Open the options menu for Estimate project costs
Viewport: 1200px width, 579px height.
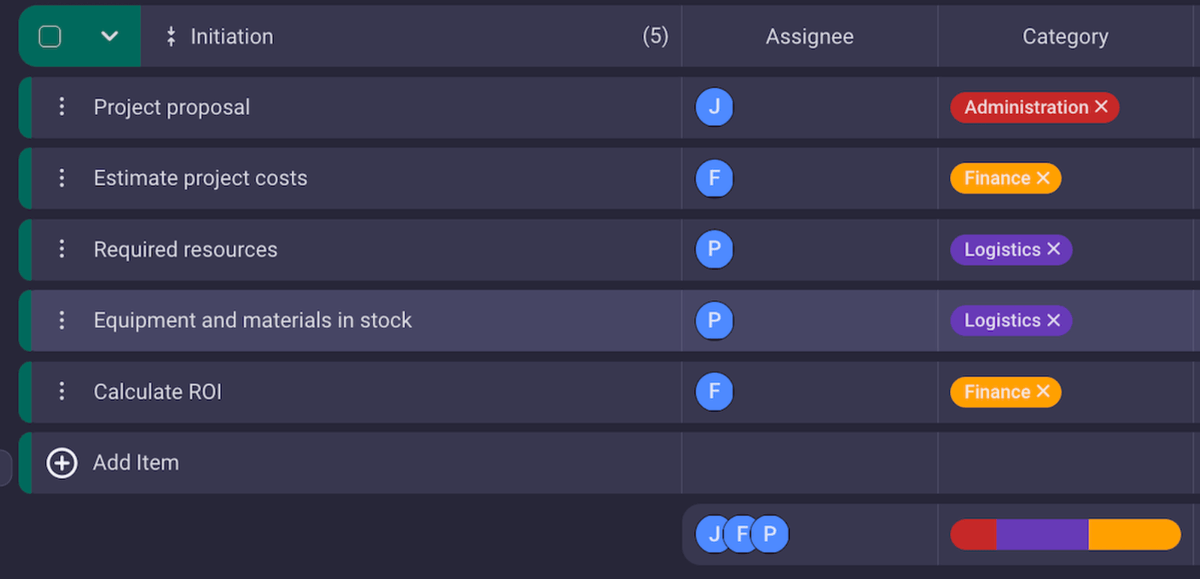point(62,178)
